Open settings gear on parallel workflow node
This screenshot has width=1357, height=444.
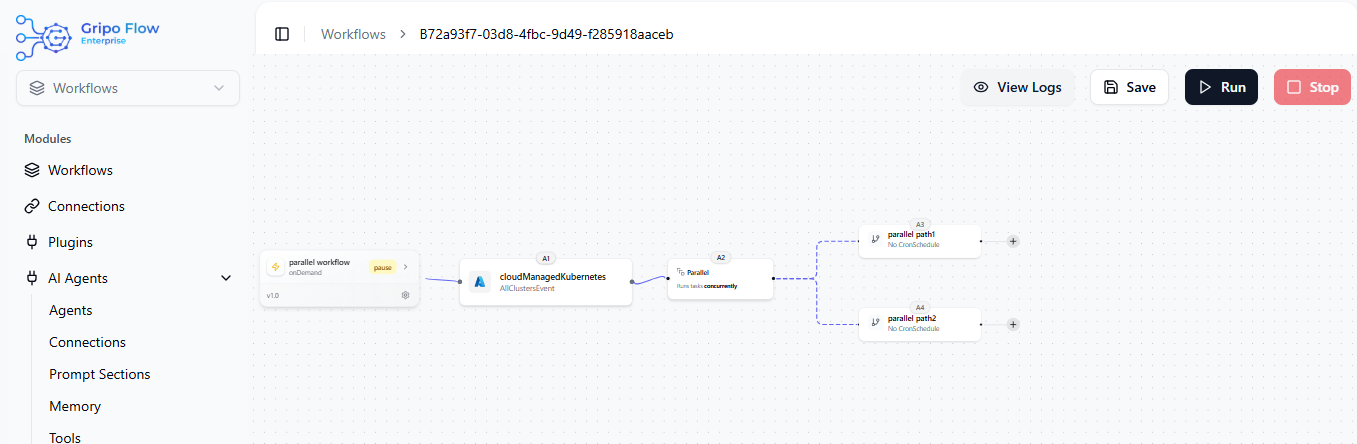405,295
